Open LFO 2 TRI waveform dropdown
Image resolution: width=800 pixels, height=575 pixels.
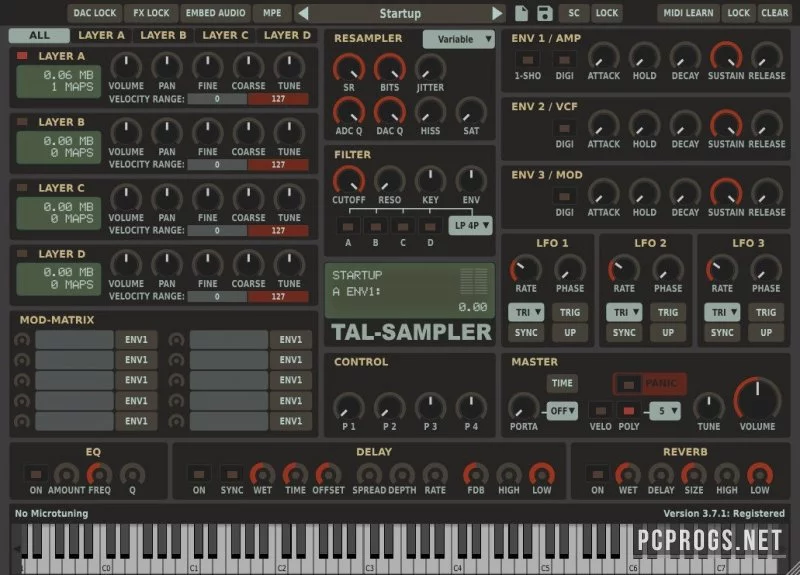(x=623, y=312)
